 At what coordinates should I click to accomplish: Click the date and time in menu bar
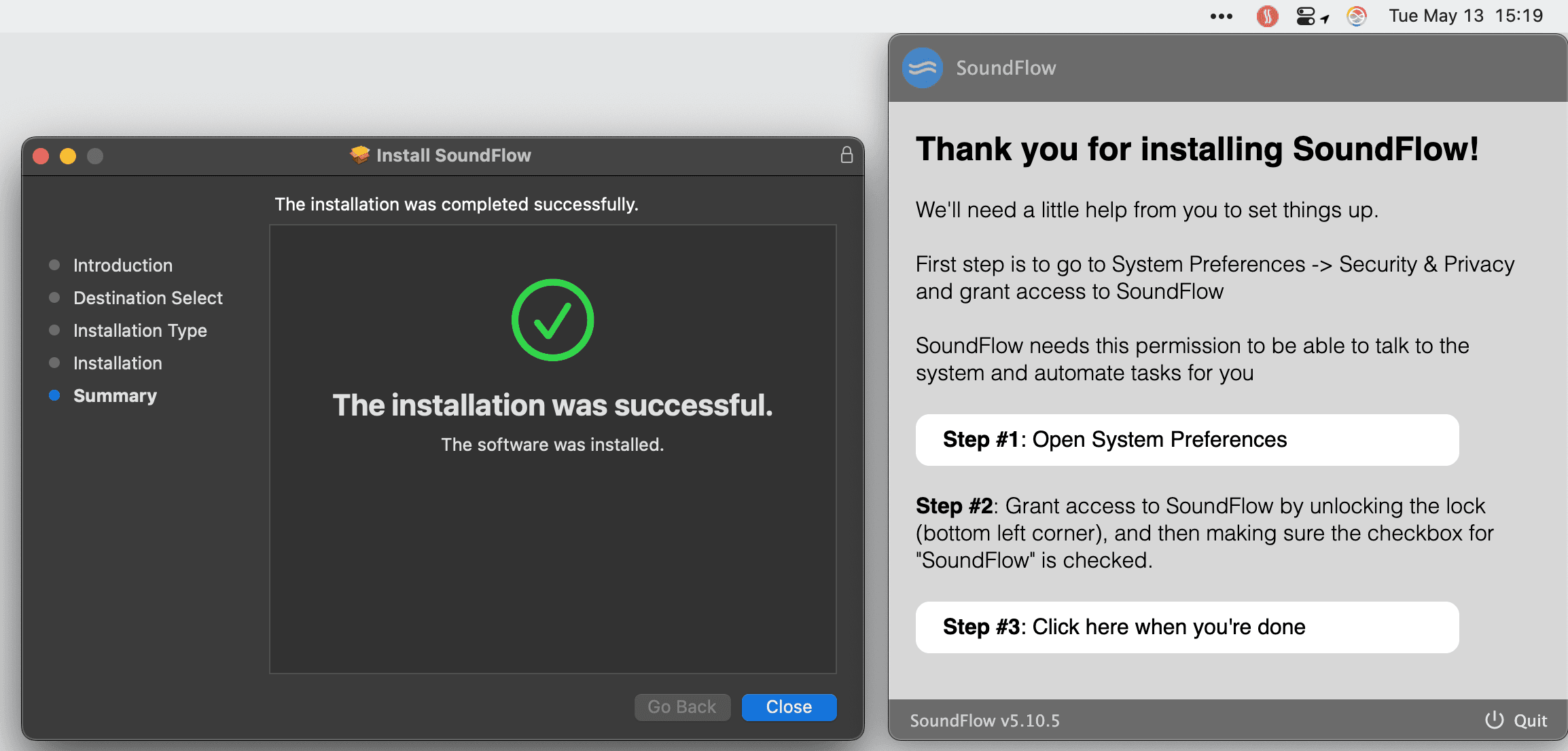point(1466,16)
